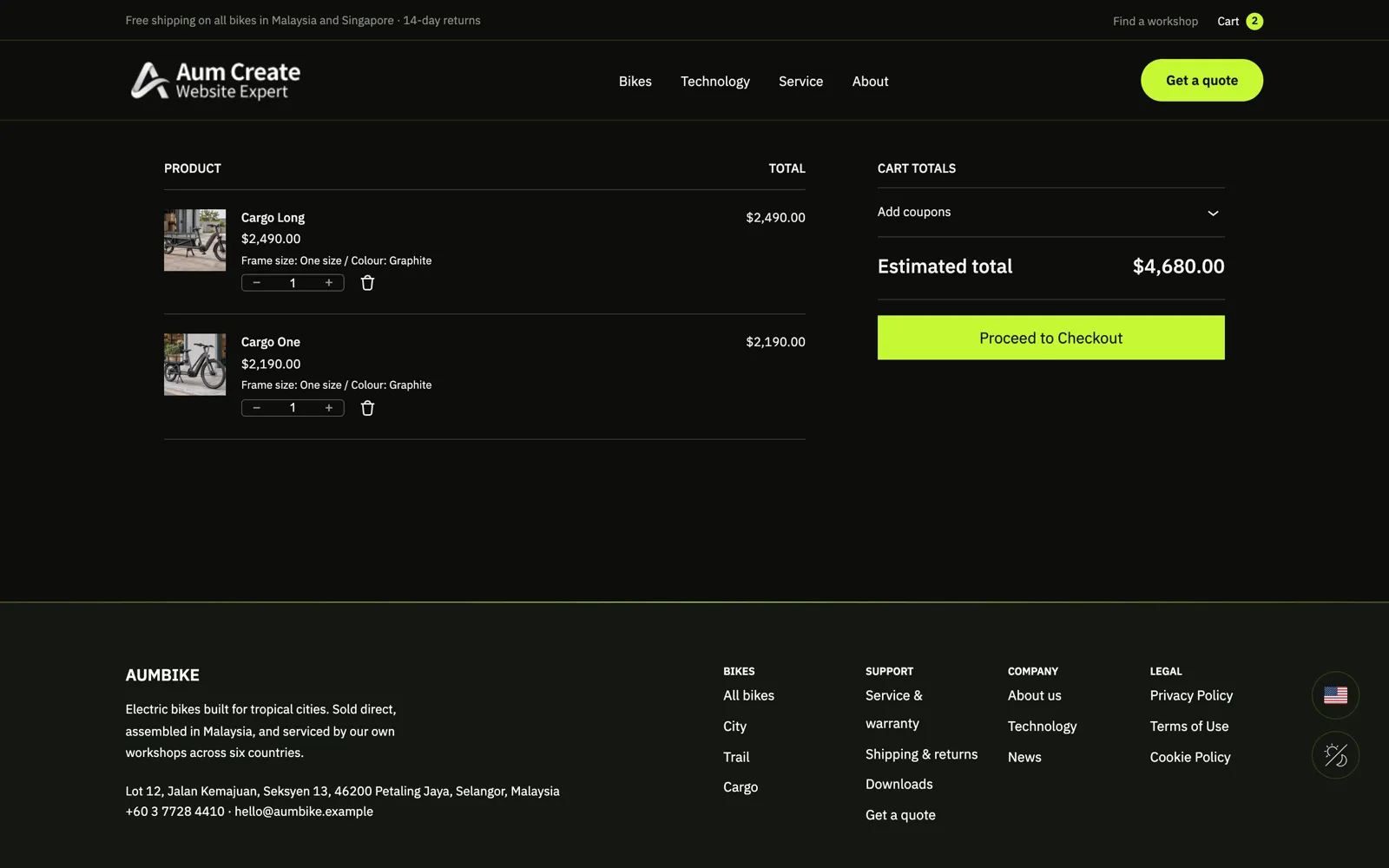The image size is (1389, 868).
Task: Toggle the light/dark theme icon
Action: 1335,755
